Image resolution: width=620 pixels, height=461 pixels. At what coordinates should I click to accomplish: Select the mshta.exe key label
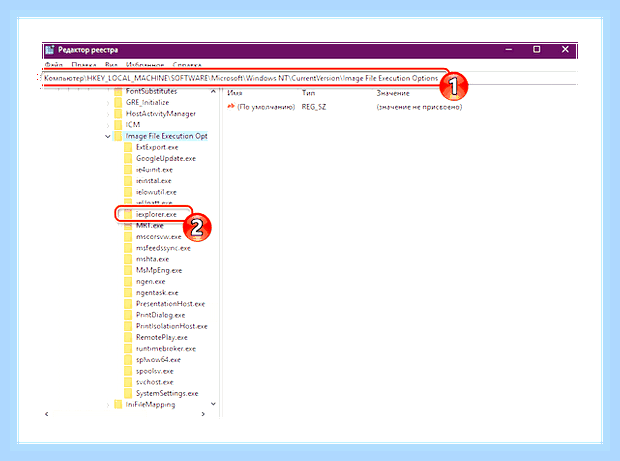(152, 259)
